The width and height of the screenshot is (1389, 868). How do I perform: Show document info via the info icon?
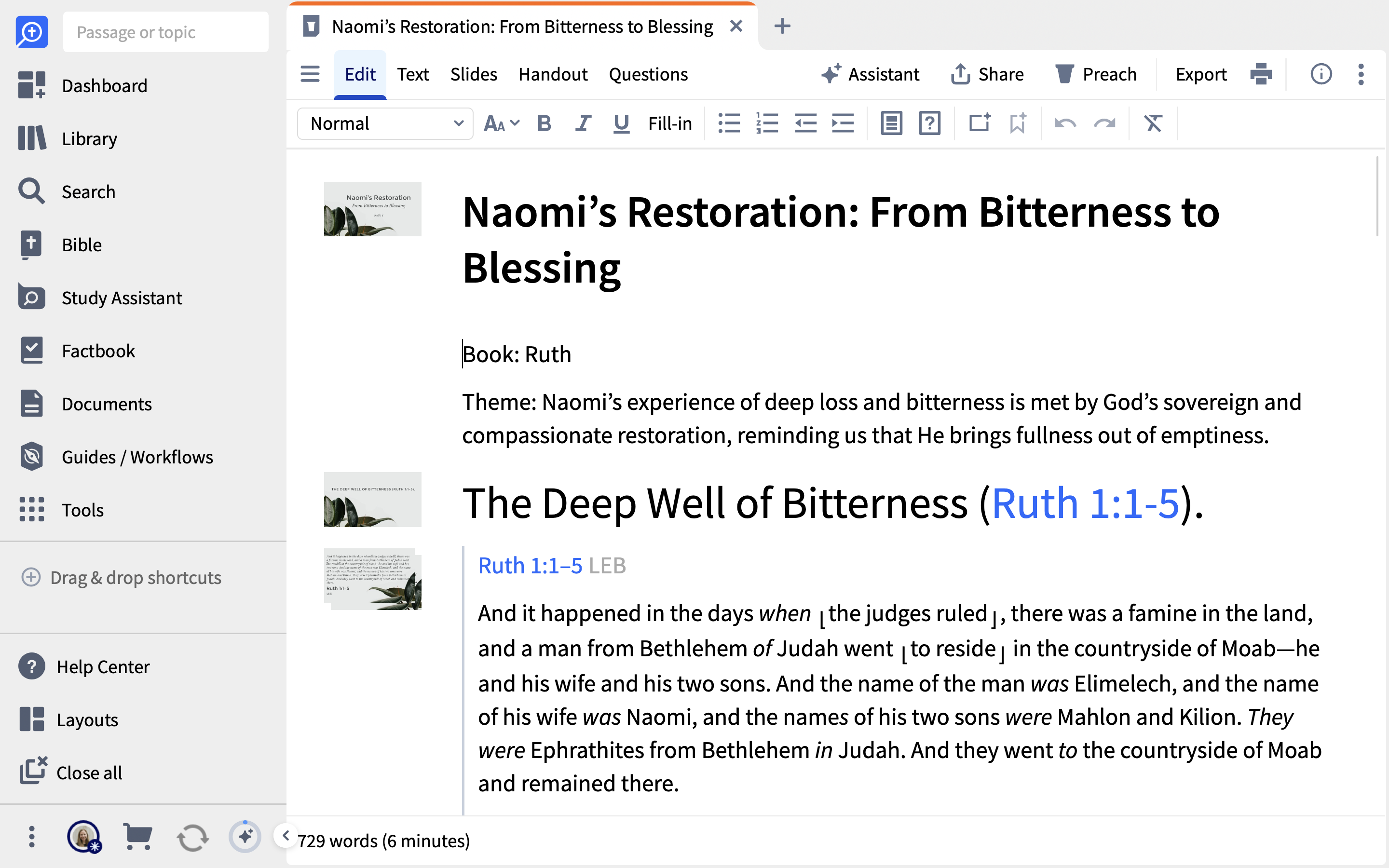pos(1321,74)
